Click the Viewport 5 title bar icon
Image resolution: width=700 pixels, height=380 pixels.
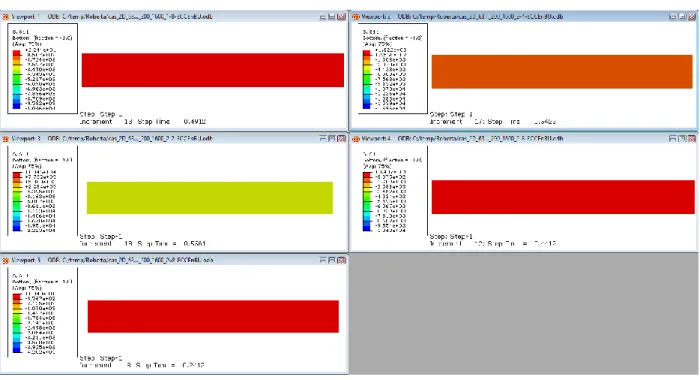pyautogui.click(x=5, y=260)
